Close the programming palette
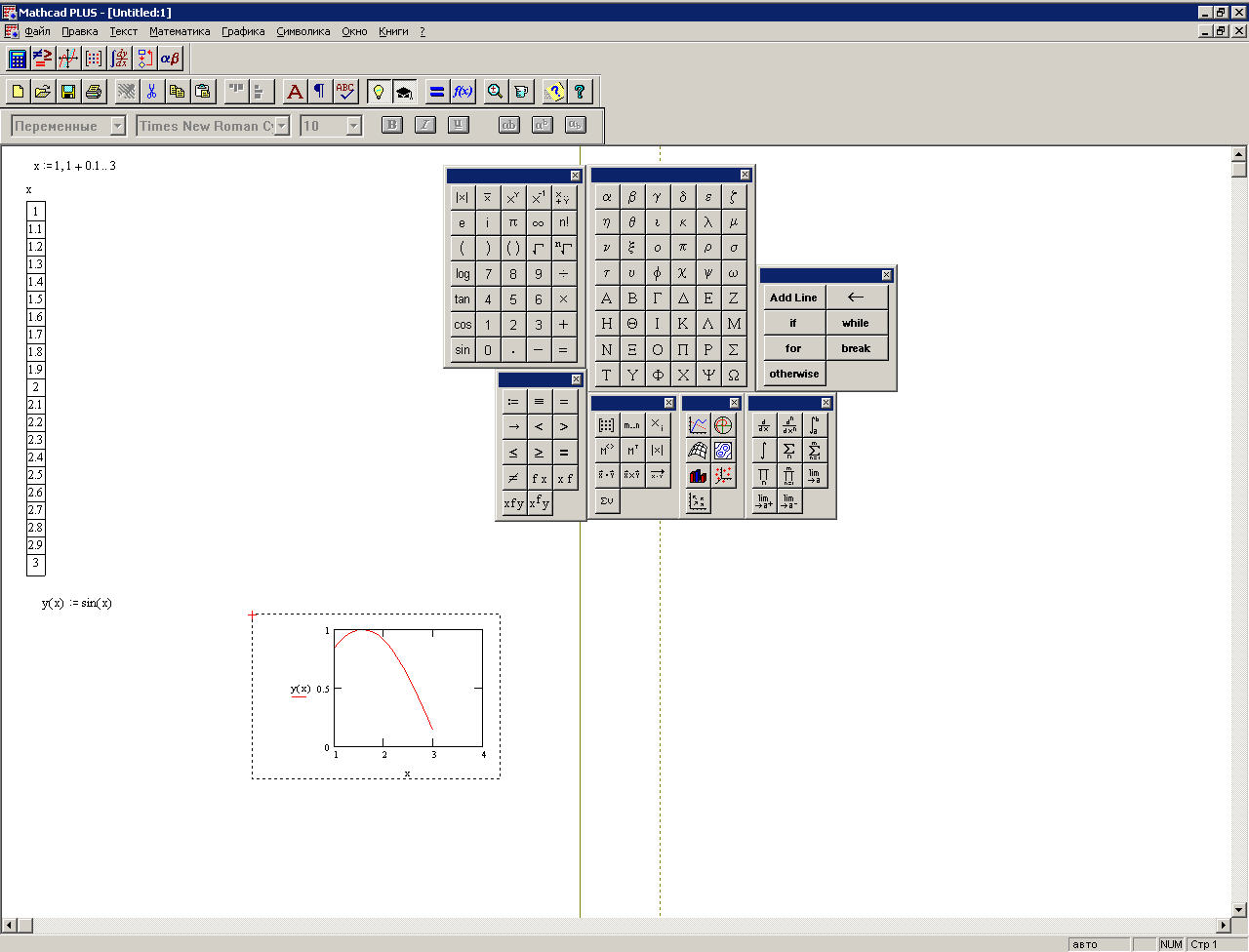The height and width of the screenshot is (952, 1249). pyautogui.click(x=886, y=275)
